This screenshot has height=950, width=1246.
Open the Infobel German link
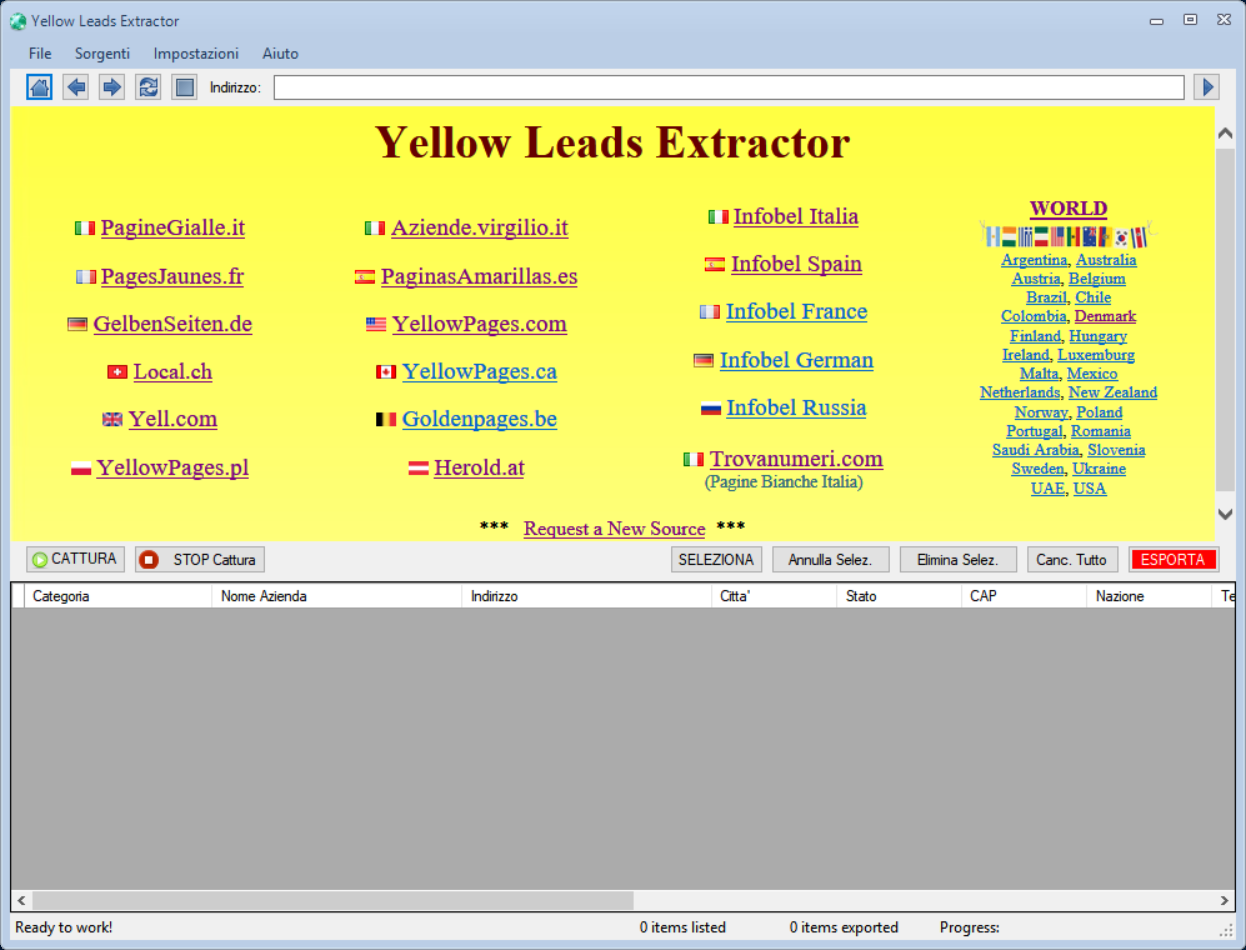pyautogui.click(x=796, y=360)
